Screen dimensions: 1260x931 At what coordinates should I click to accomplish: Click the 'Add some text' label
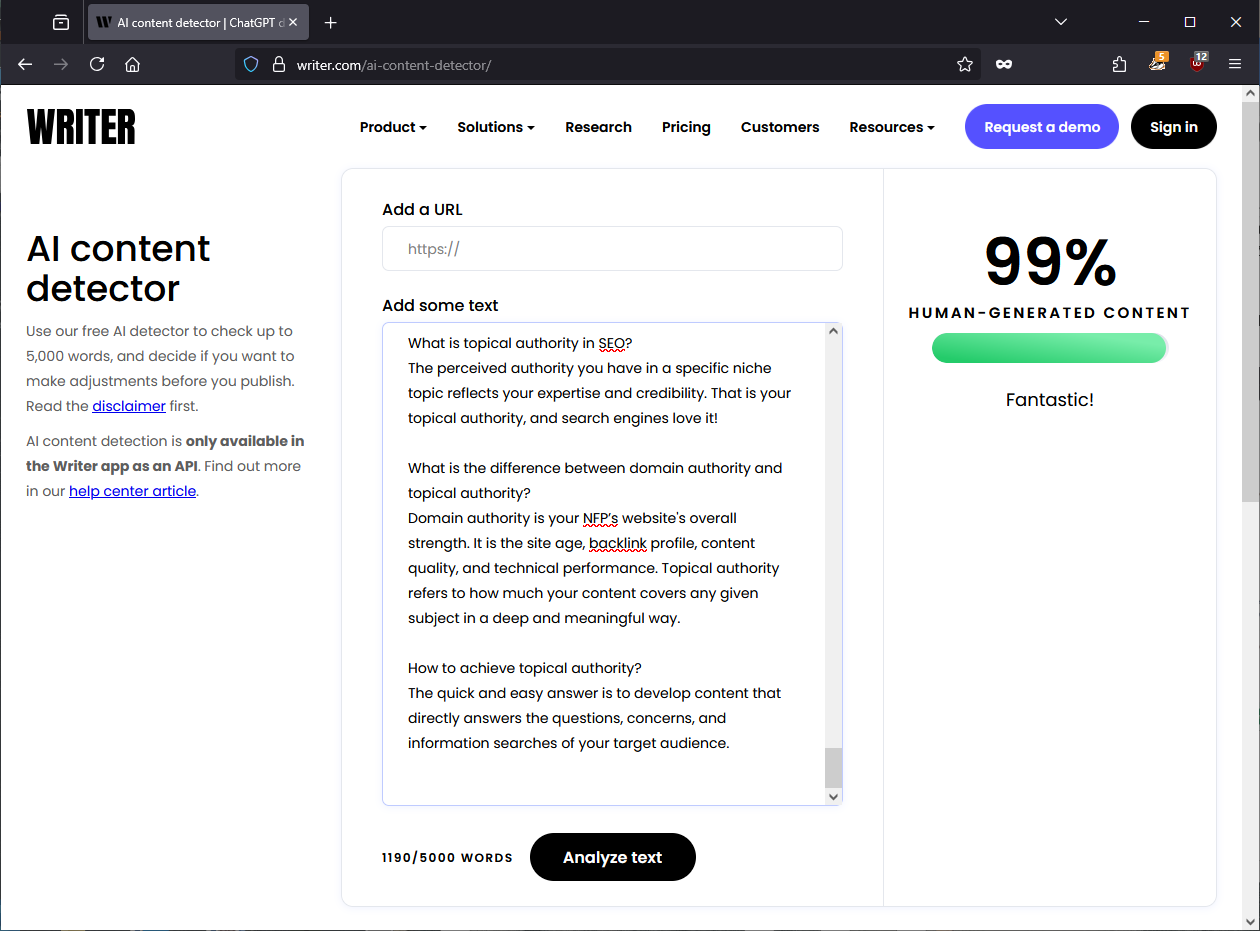440,305
